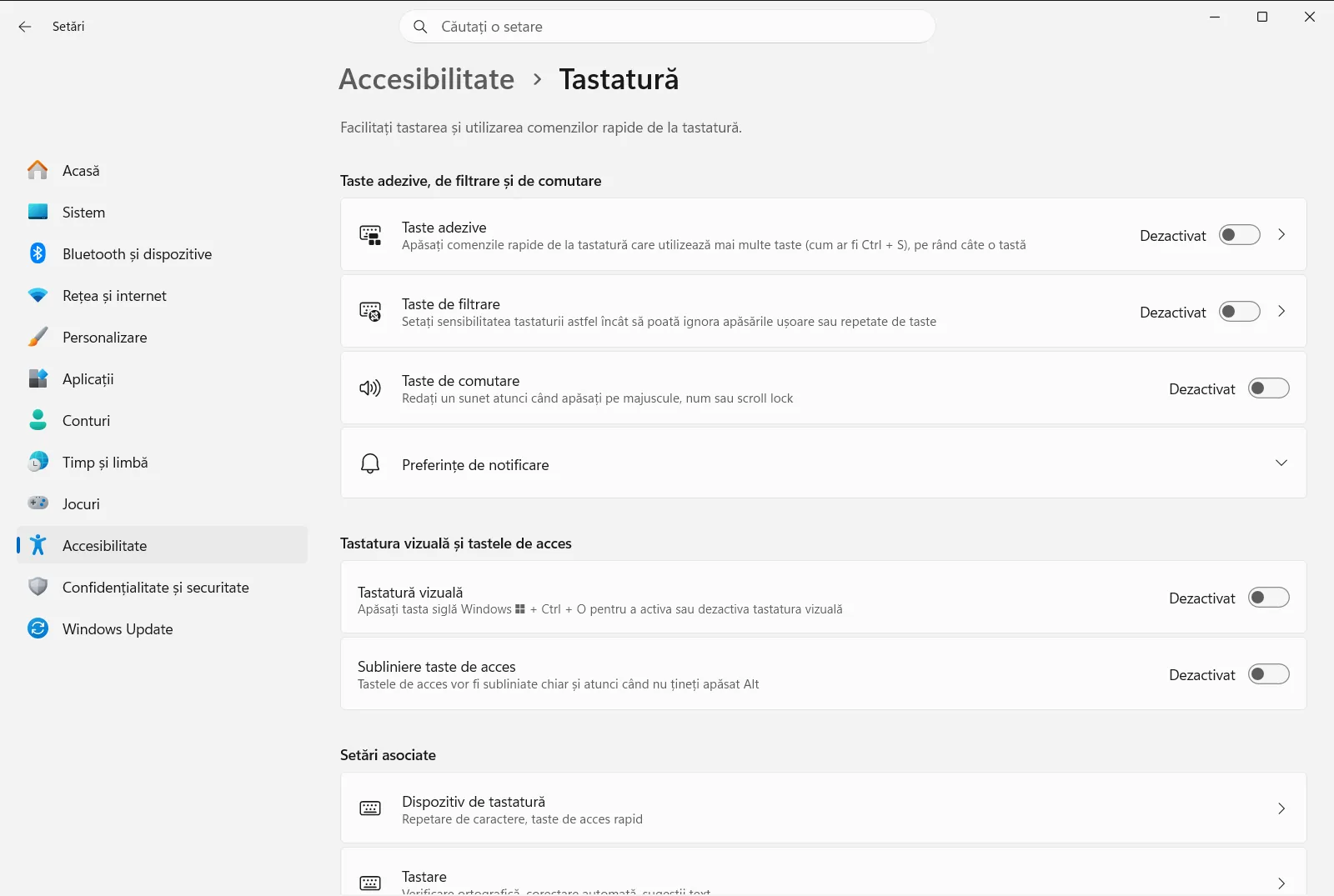The image size is (1334, 896).
Task: Click the Rețea și internet wifi icon
Action: pos(38,295)
